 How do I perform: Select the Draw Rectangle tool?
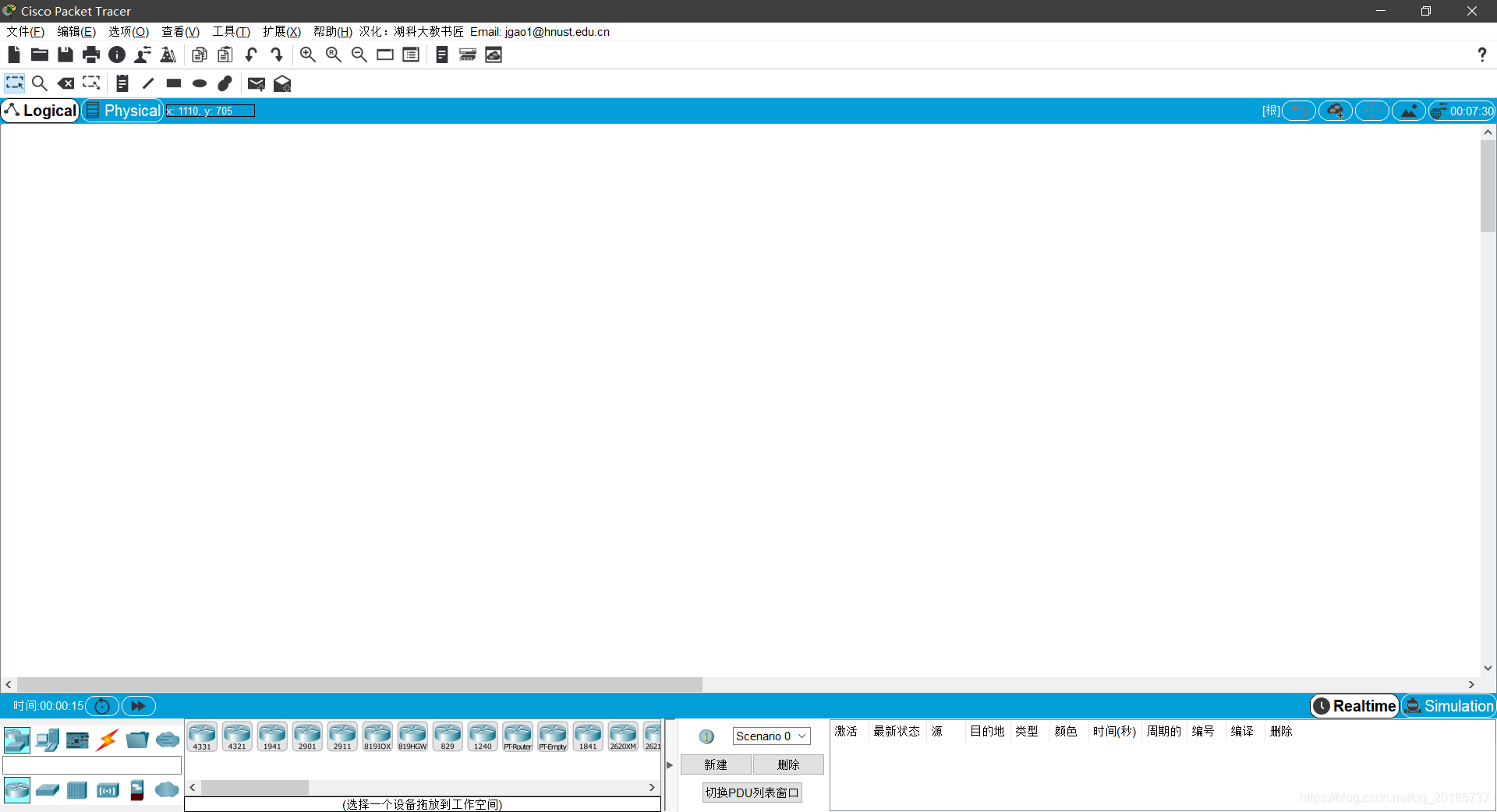[174, 83]
